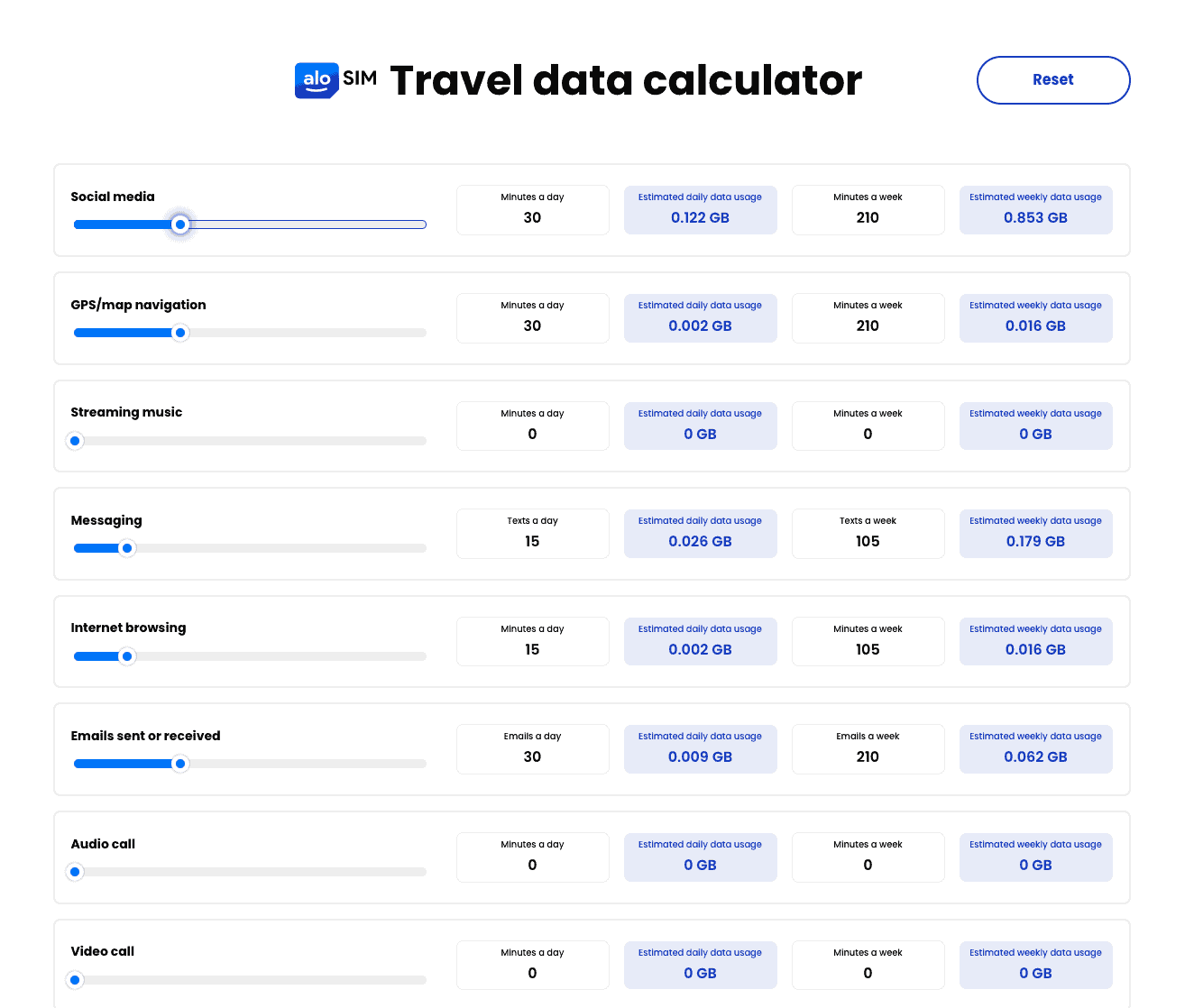Edit Social media minutes a day field
Screen dimensions: 1194x1008
(x=532, y=217)
